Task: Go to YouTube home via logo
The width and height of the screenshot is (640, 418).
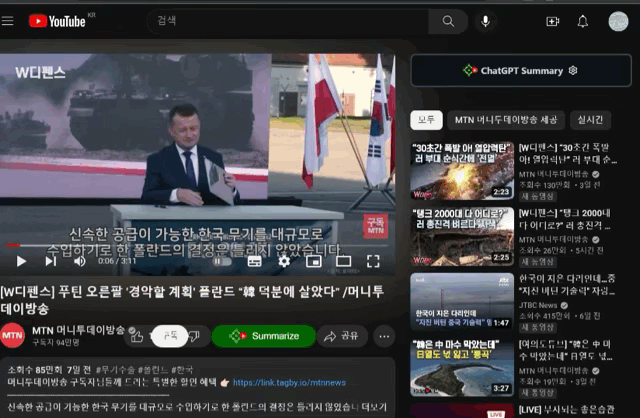Action: [x=57, y=21]
